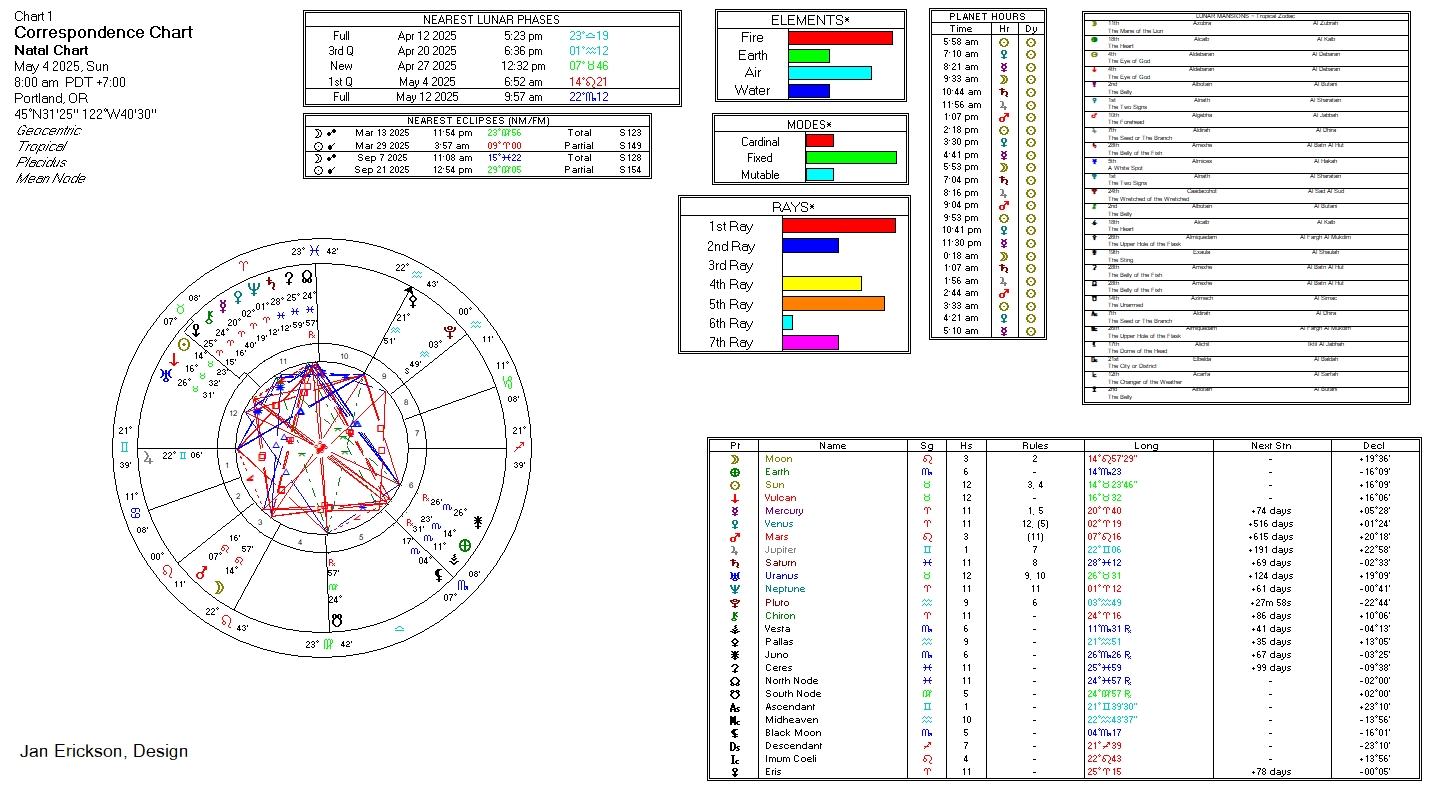Select the Mar 29 2025 partial eclipse row

478,145
